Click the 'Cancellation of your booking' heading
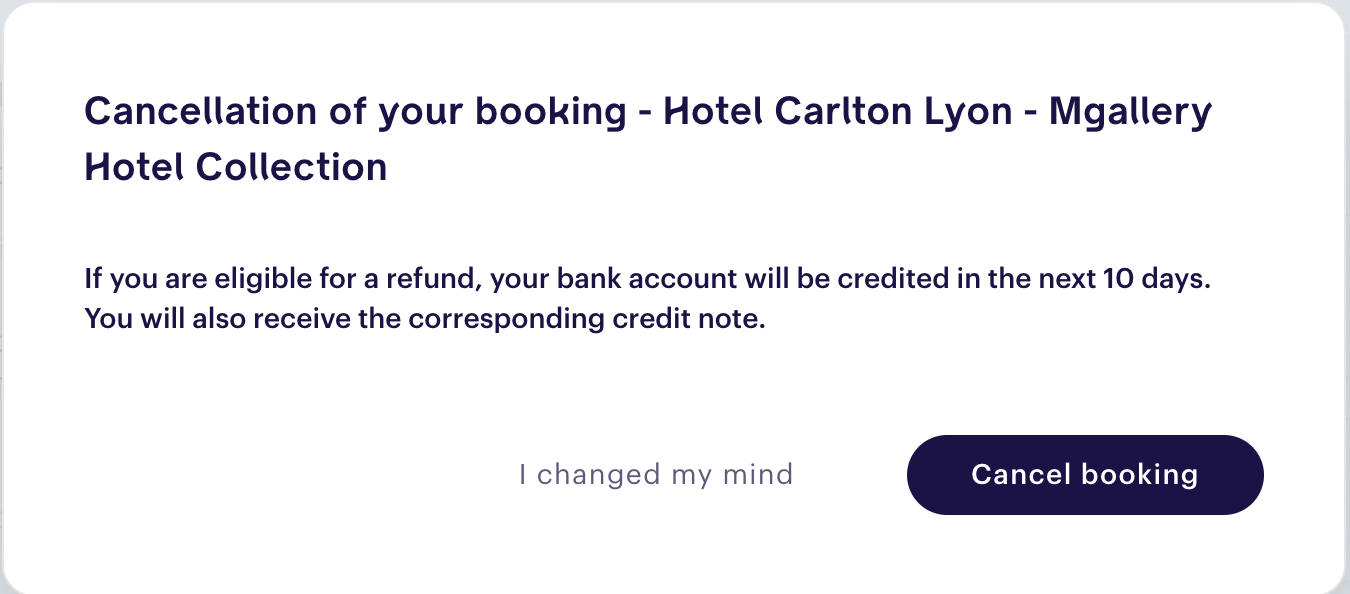 [x=355, y=112]
